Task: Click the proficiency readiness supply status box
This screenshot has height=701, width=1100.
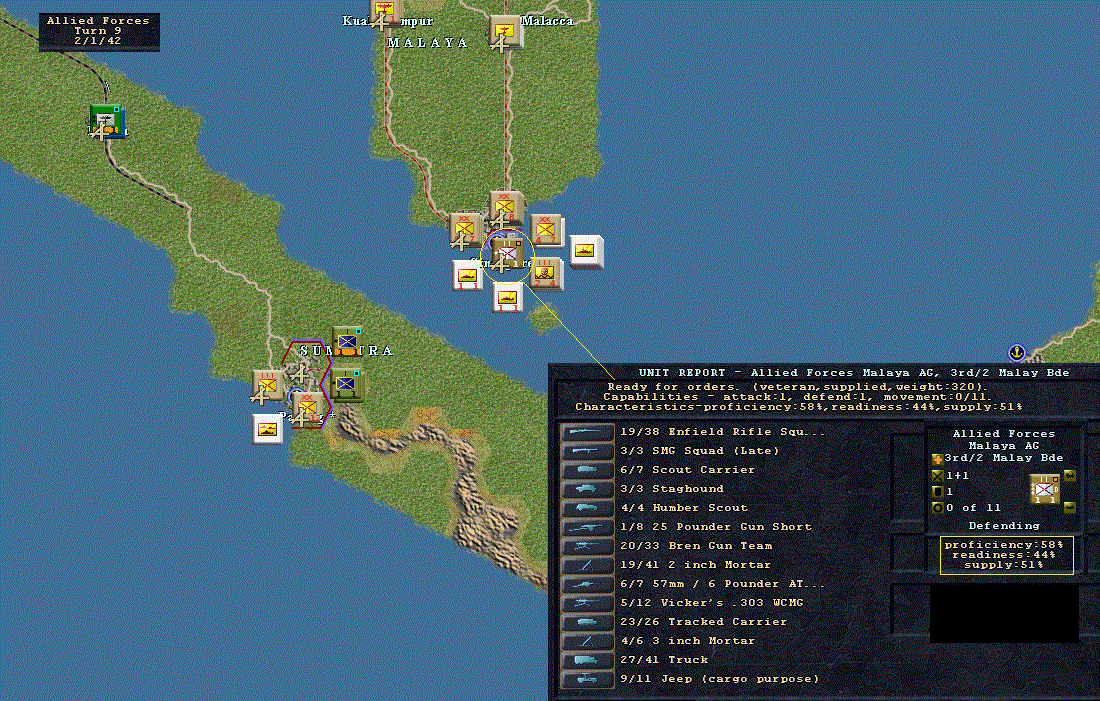Action: point(1006,555)
